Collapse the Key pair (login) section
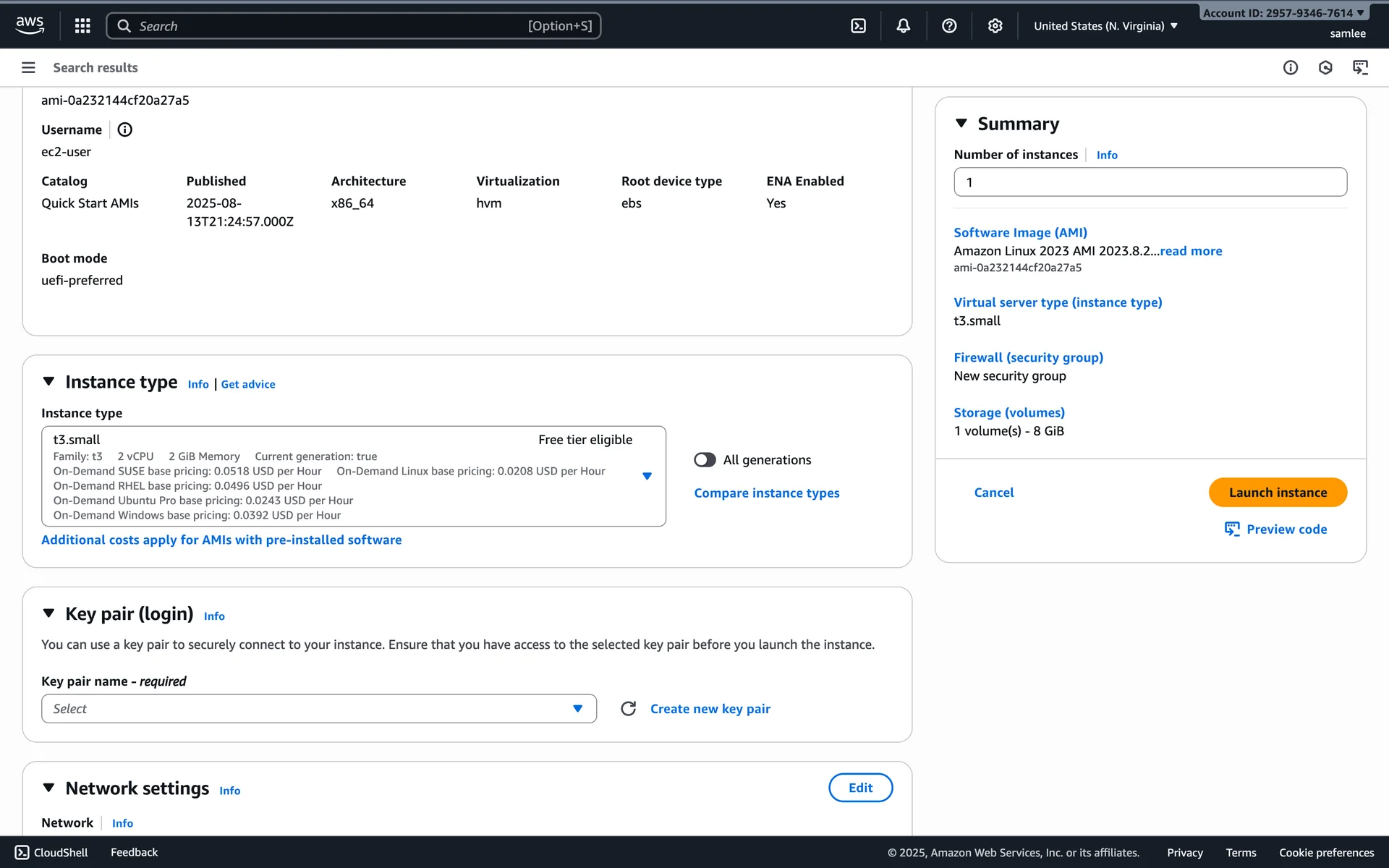1389x868 pixels. [48, 613]
